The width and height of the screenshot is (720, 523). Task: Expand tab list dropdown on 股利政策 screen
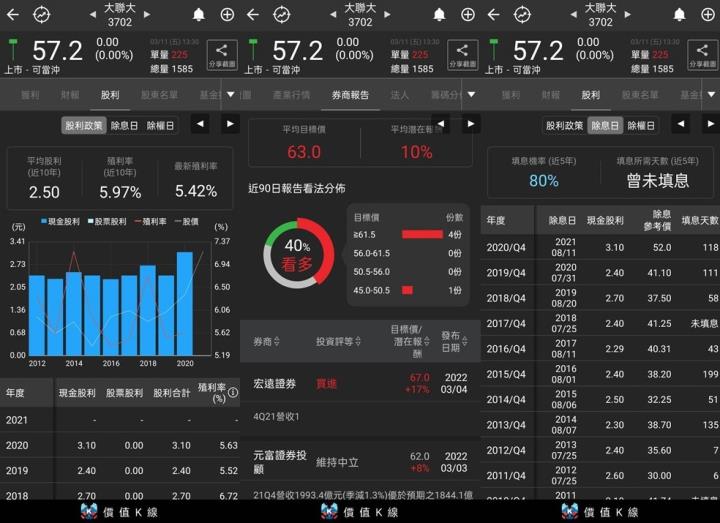[231, 95]
